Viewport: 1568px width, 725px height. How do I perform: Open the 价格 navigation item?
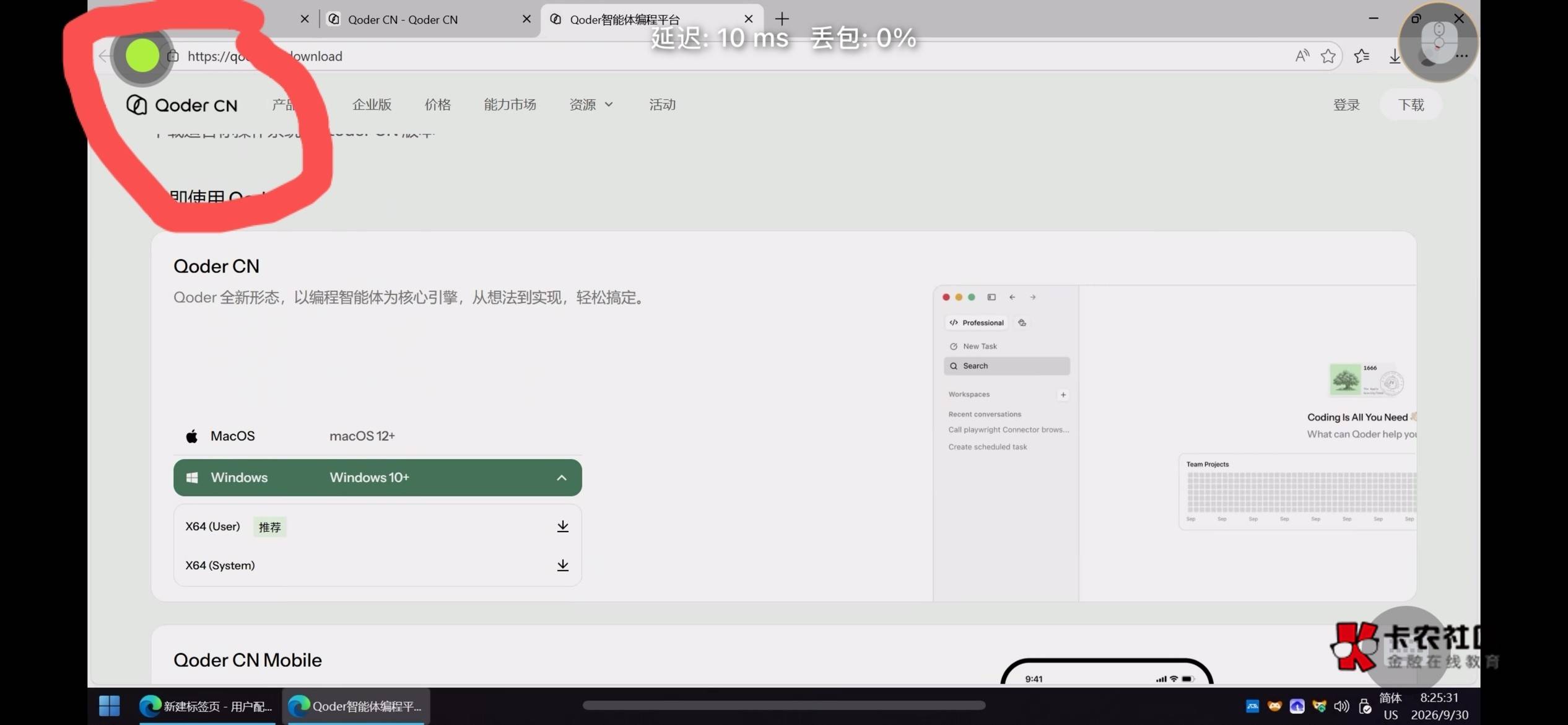[x=437, y=105]
